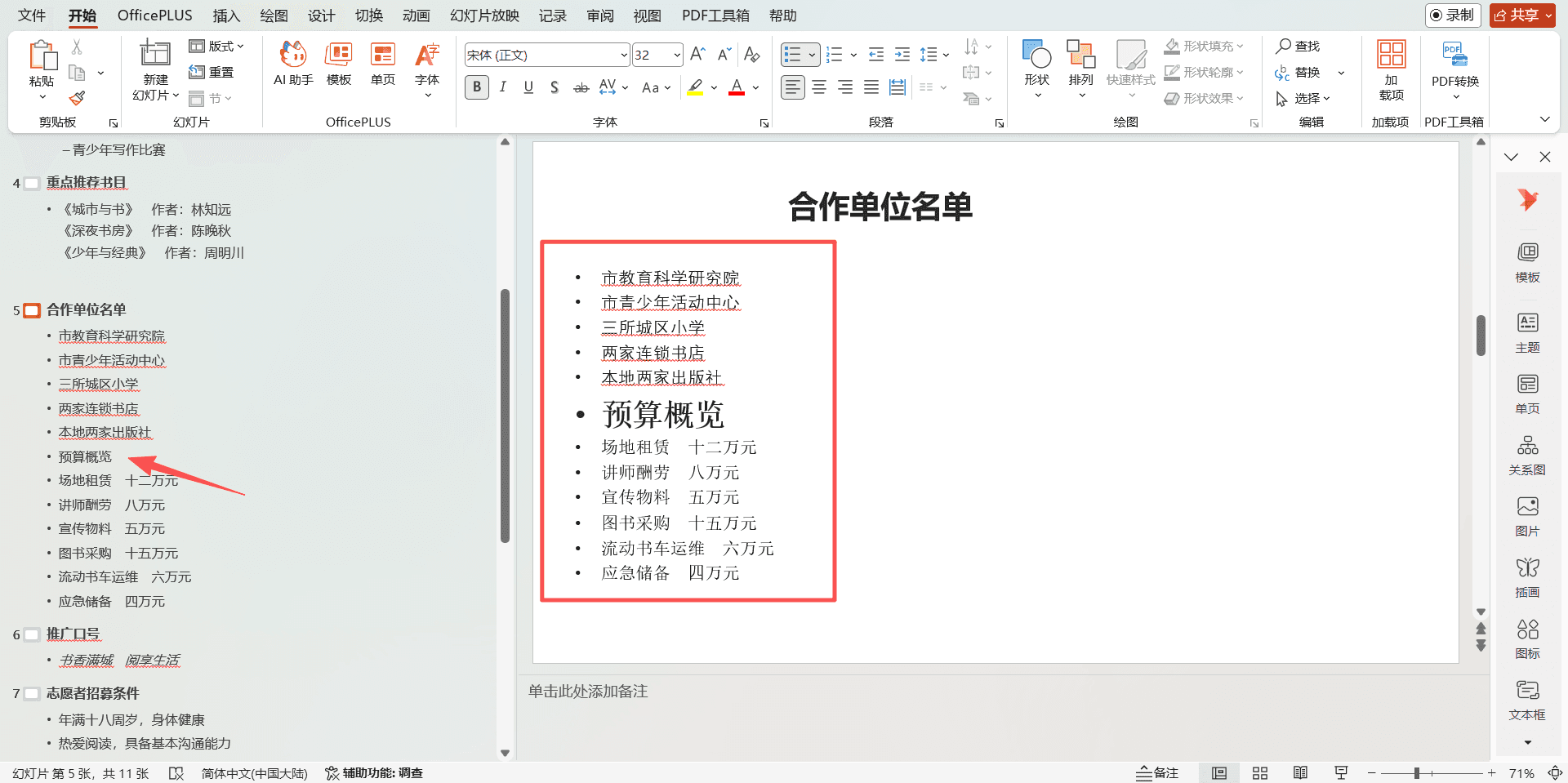Open 主题 themes in the right sidebar

tap(1527, 333)
